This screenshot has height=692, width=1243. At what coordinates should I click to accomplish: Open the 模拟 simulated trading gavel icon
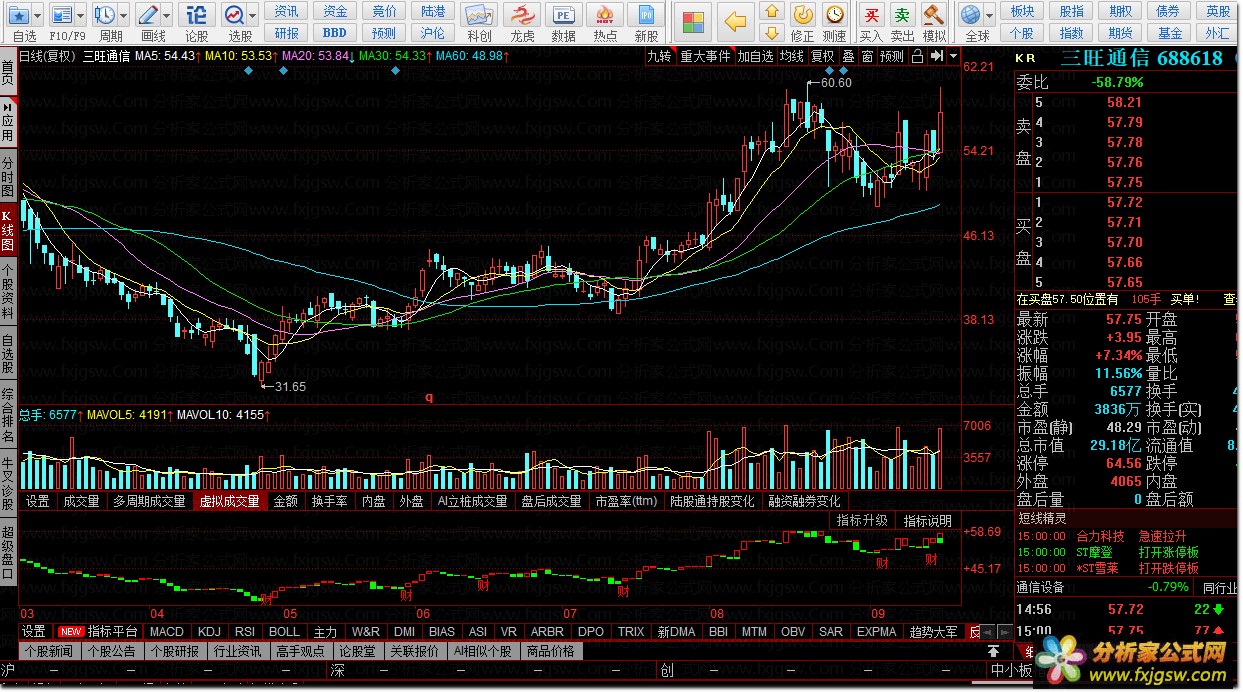point(934,14)
